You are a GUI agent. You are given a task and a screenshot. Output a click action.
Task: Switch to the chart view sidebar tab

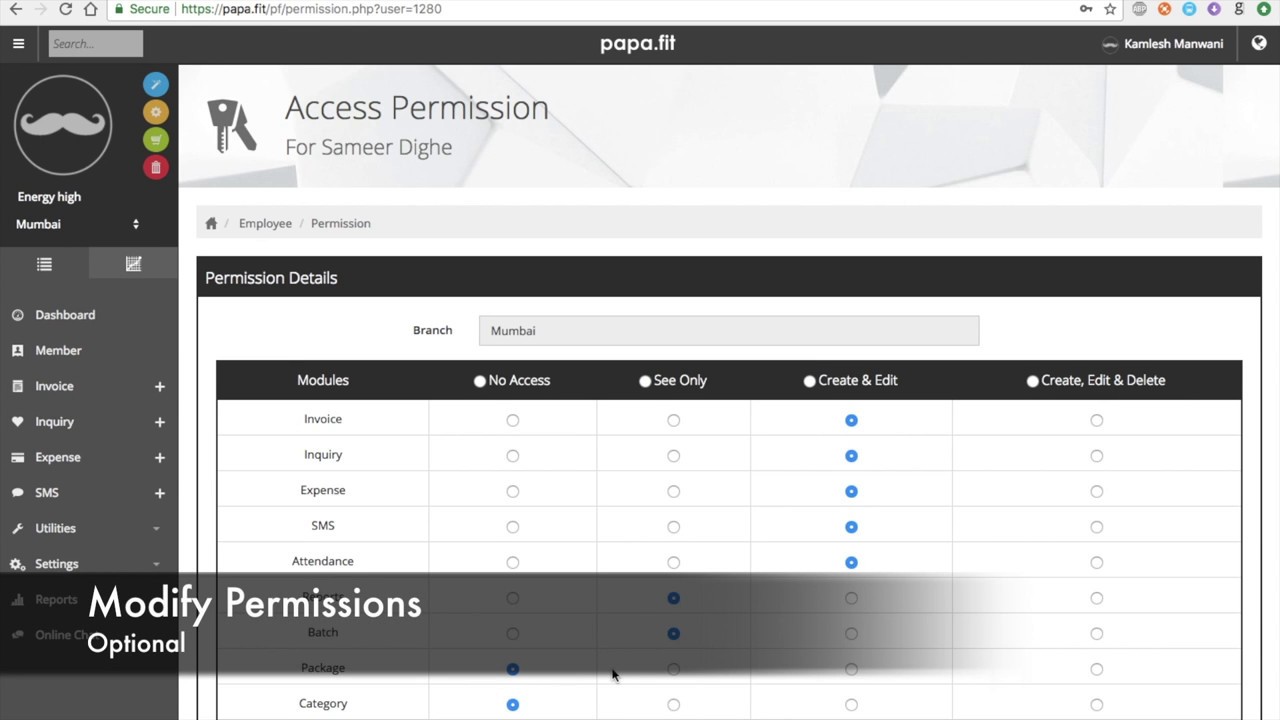pos(133,264)
